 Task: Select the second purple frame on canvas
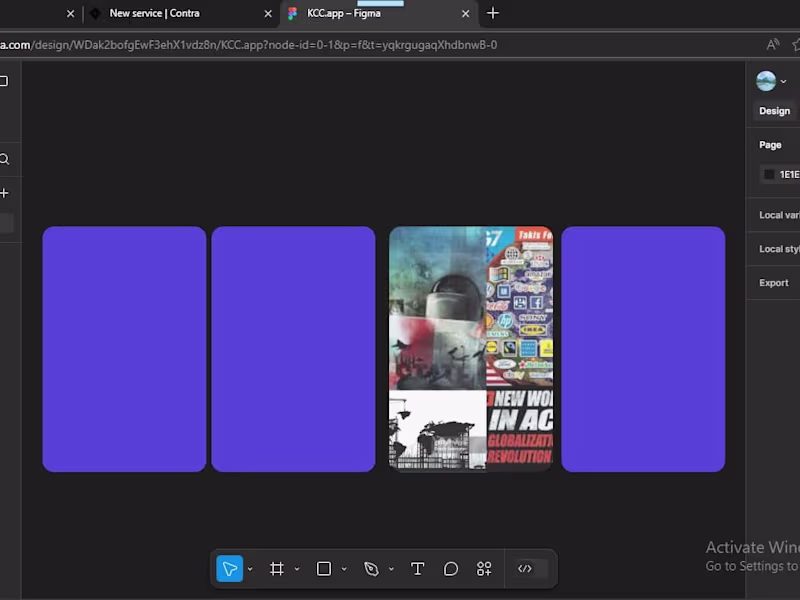tap(293, 349)
